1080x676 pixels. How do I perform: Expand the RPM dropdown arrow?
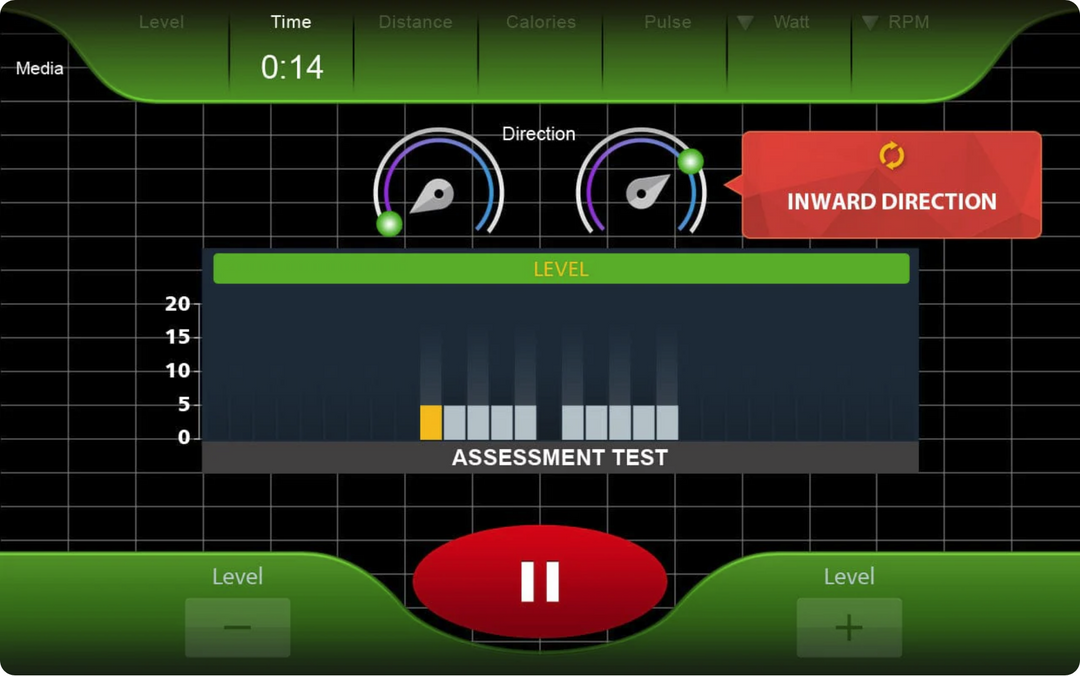point(870,23)
